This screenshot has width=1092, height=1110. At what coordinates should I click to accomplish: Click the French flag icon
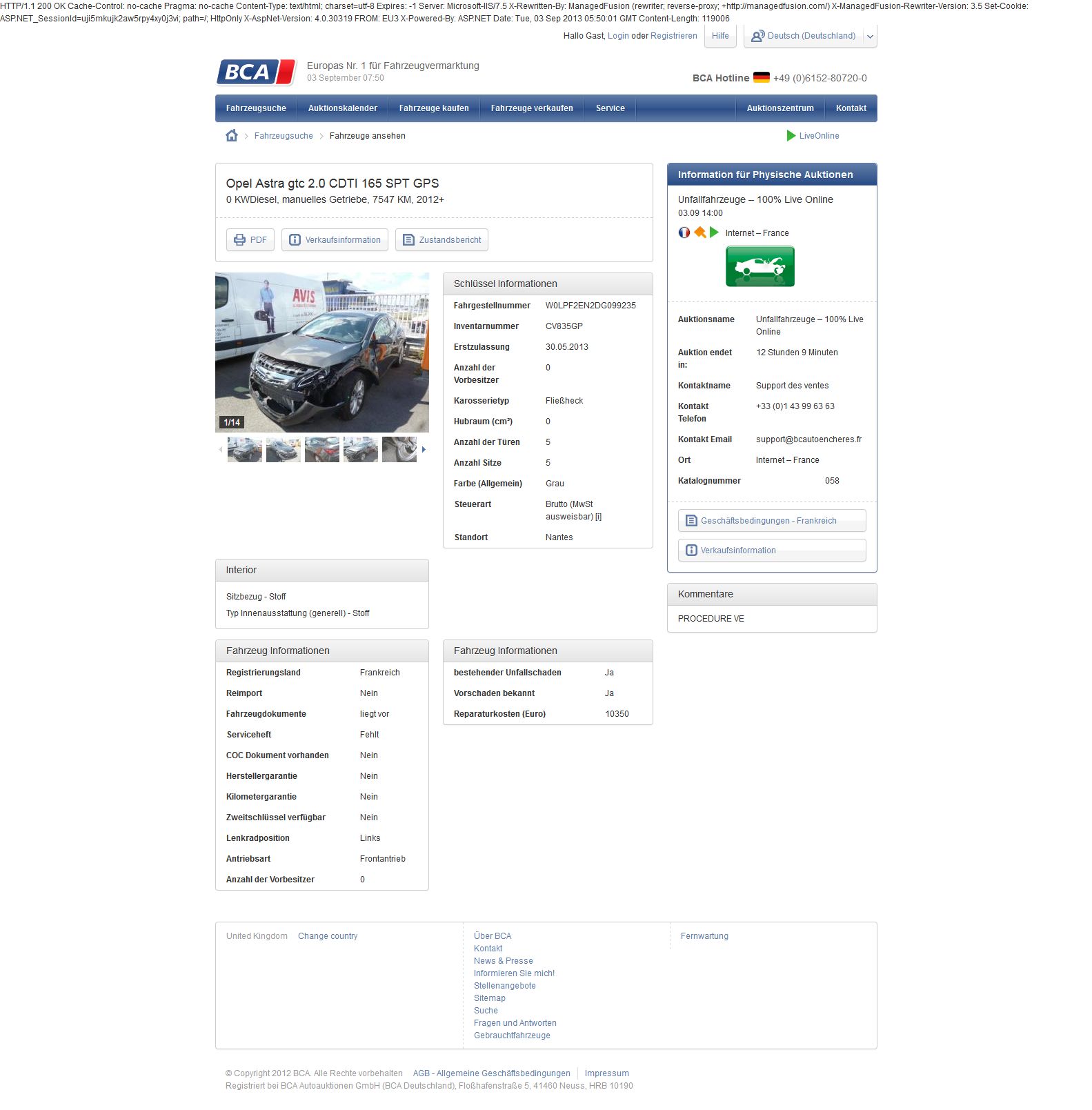pyautogui.click(x=684, y=232)
